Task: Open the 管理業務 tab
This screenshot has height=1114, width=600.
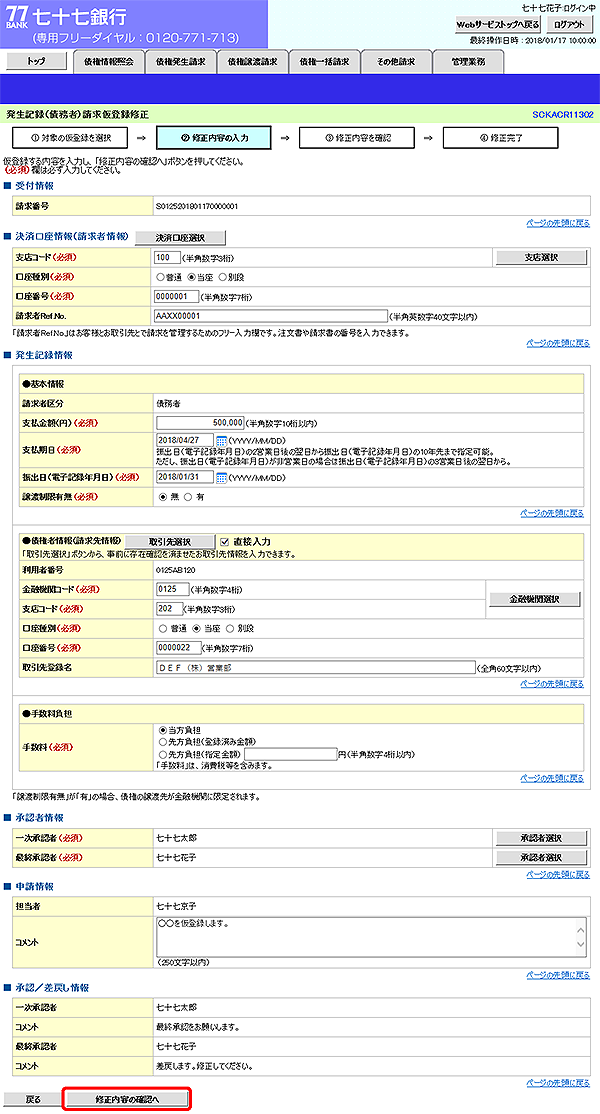Action: click(x=468, y=63)
